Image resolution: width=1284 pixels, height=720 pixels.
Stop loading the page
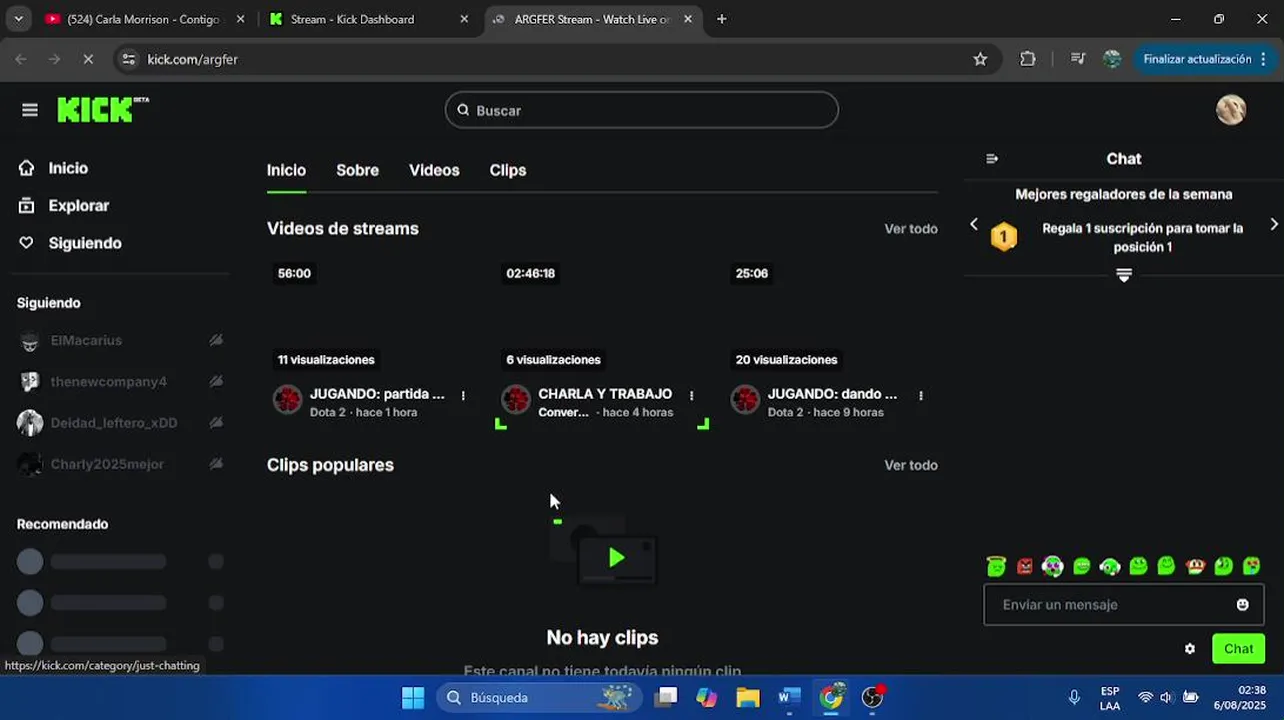point(88,59)
